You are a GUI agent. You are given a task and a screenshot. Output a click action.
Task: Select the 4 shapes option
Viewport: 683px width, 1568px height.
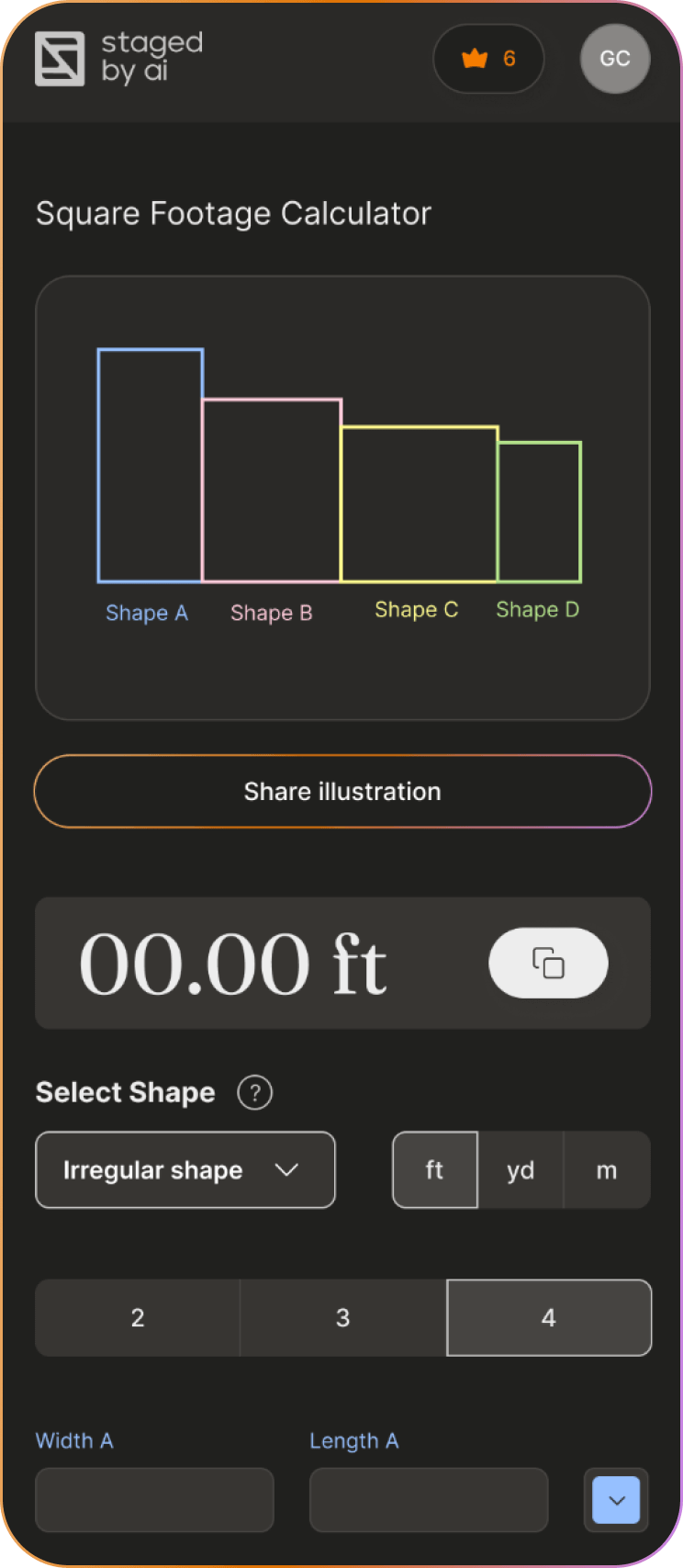pyautogui.click(x=549, y=1317)
